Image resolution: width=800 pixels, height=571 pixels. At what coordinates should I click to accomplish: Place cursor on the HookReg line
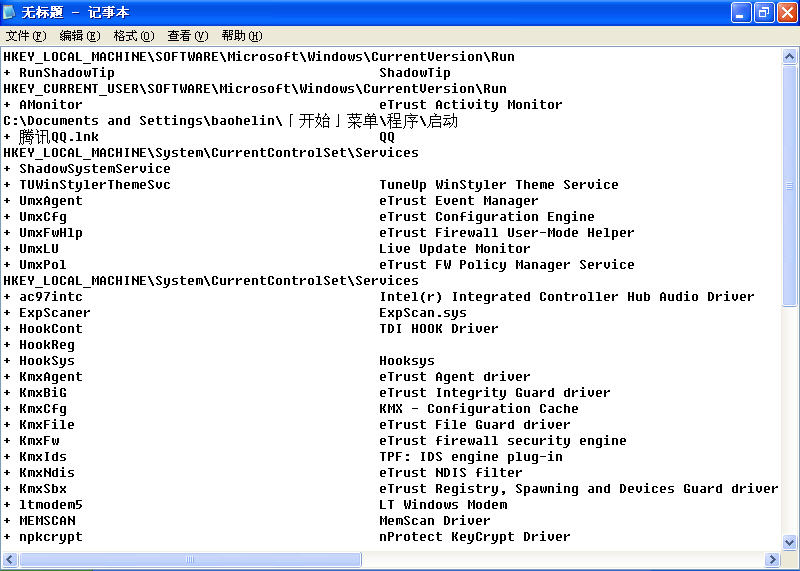[x=46, y=345]
